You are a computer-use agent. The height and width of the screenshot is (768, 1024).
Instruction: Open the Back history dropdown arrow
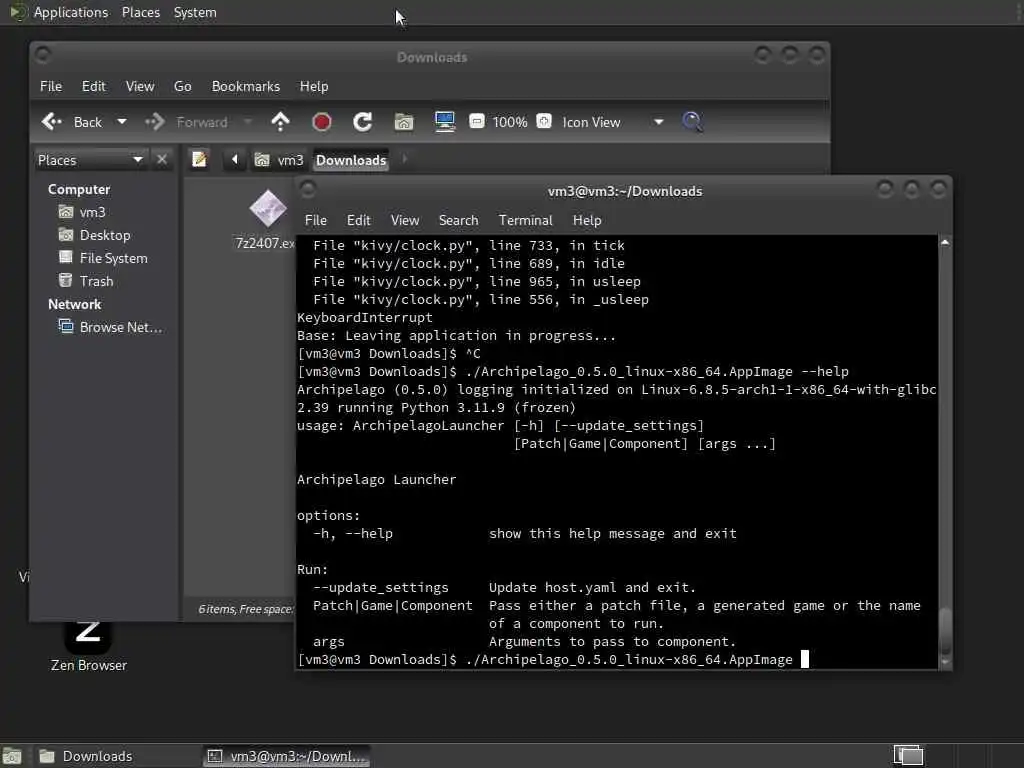point(121,121)
